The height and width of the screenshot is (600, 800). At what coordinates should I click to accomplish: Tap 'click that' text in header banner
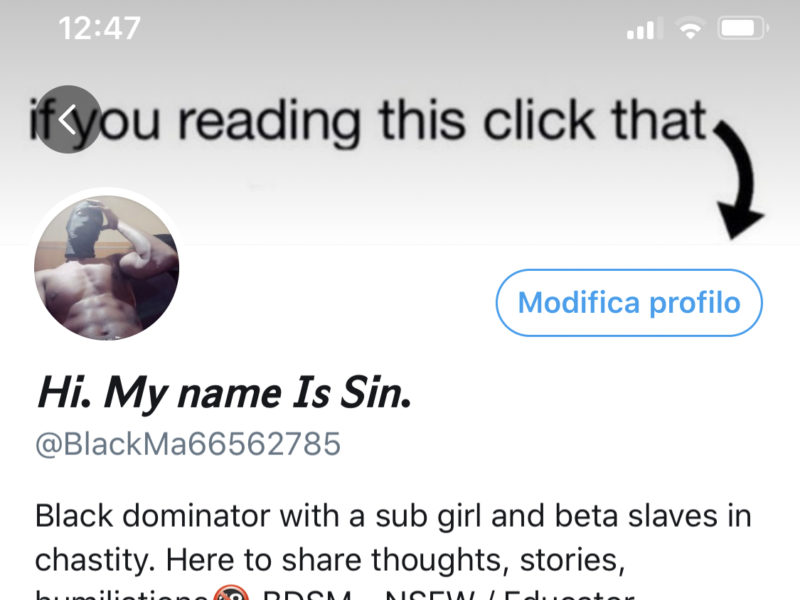coord(594,119)
